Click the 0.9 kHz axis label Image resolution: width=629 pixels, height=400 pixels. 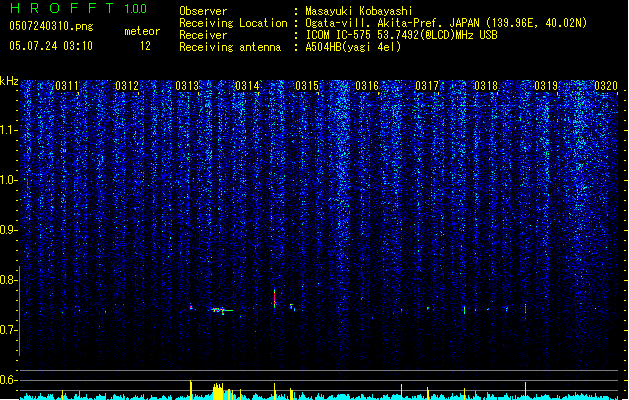click(x=9, y=229)
